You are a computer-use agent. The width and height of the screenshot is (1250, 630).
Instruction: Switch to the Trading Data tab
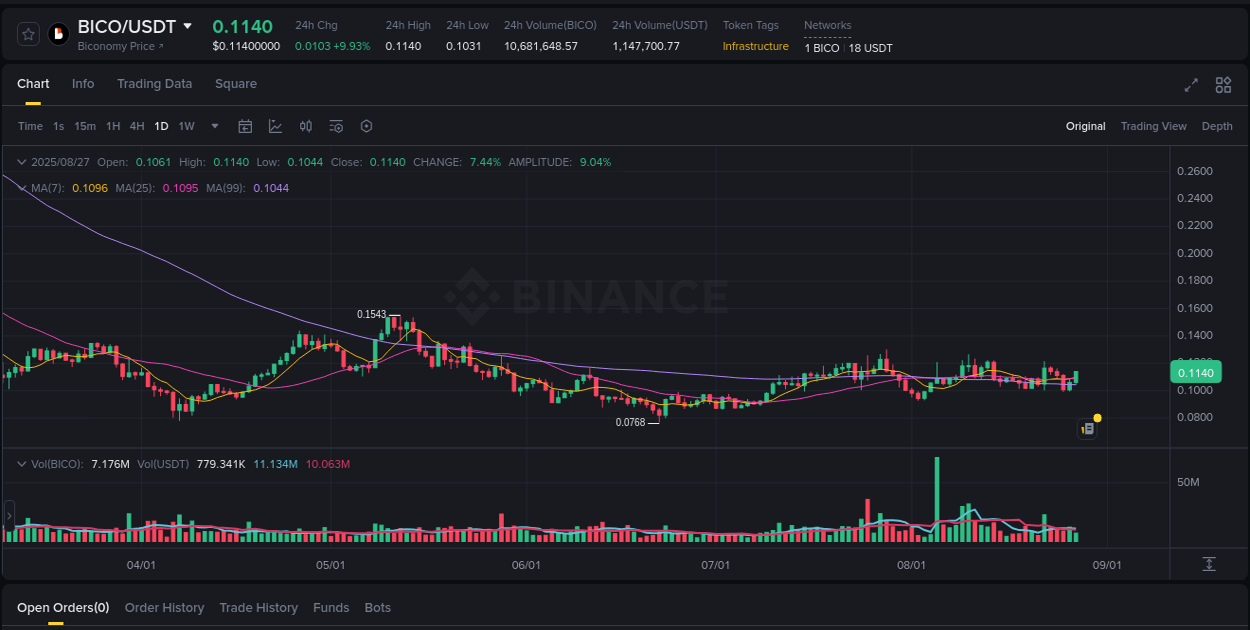154,84
